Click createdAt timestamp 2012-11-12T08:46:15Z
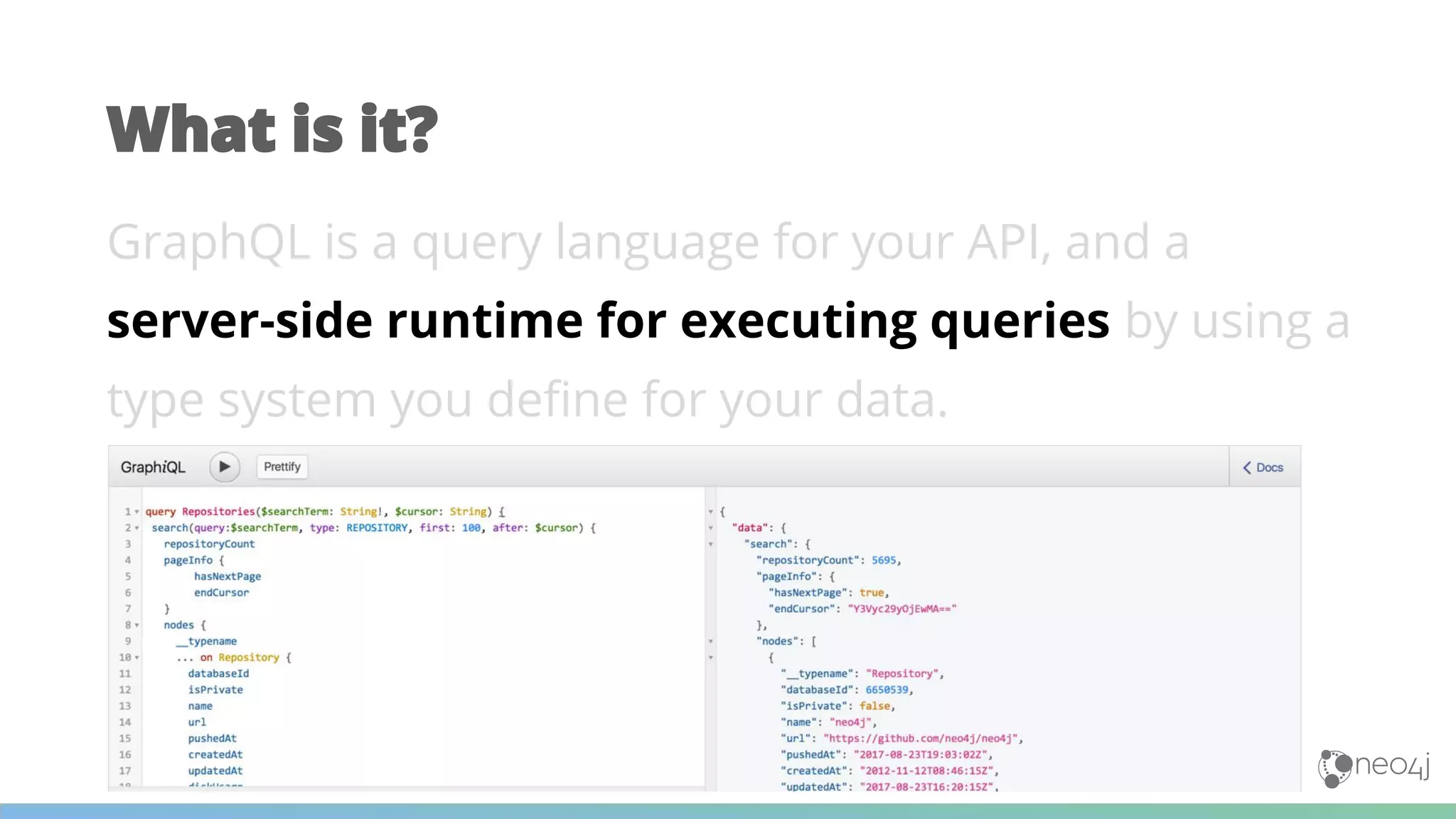The height and width of the screenshot is (819, 1456). (x=926, y=771)
